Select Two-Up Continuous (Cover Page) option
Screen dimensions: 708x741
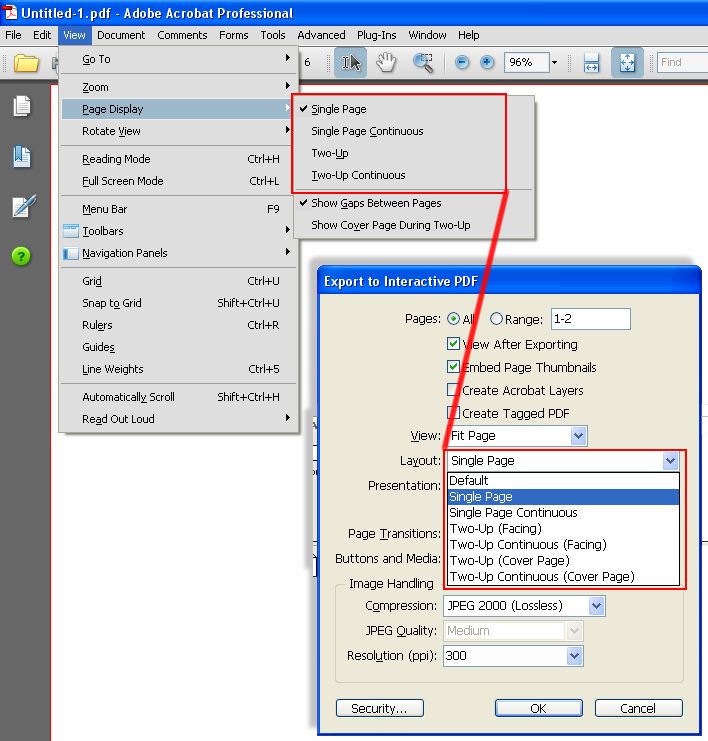click(563, 577)
